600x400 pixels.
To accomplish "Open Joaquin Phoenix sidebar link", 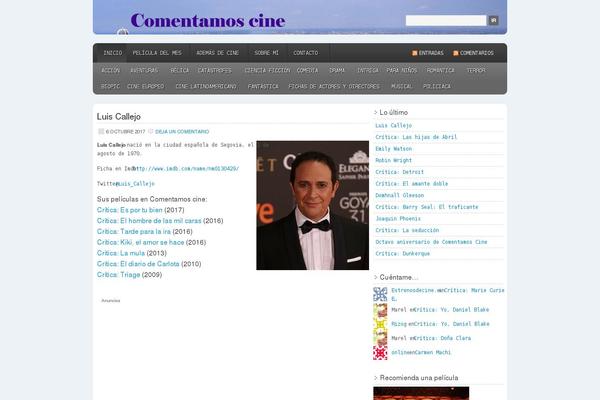I will (x=398, y=219).
